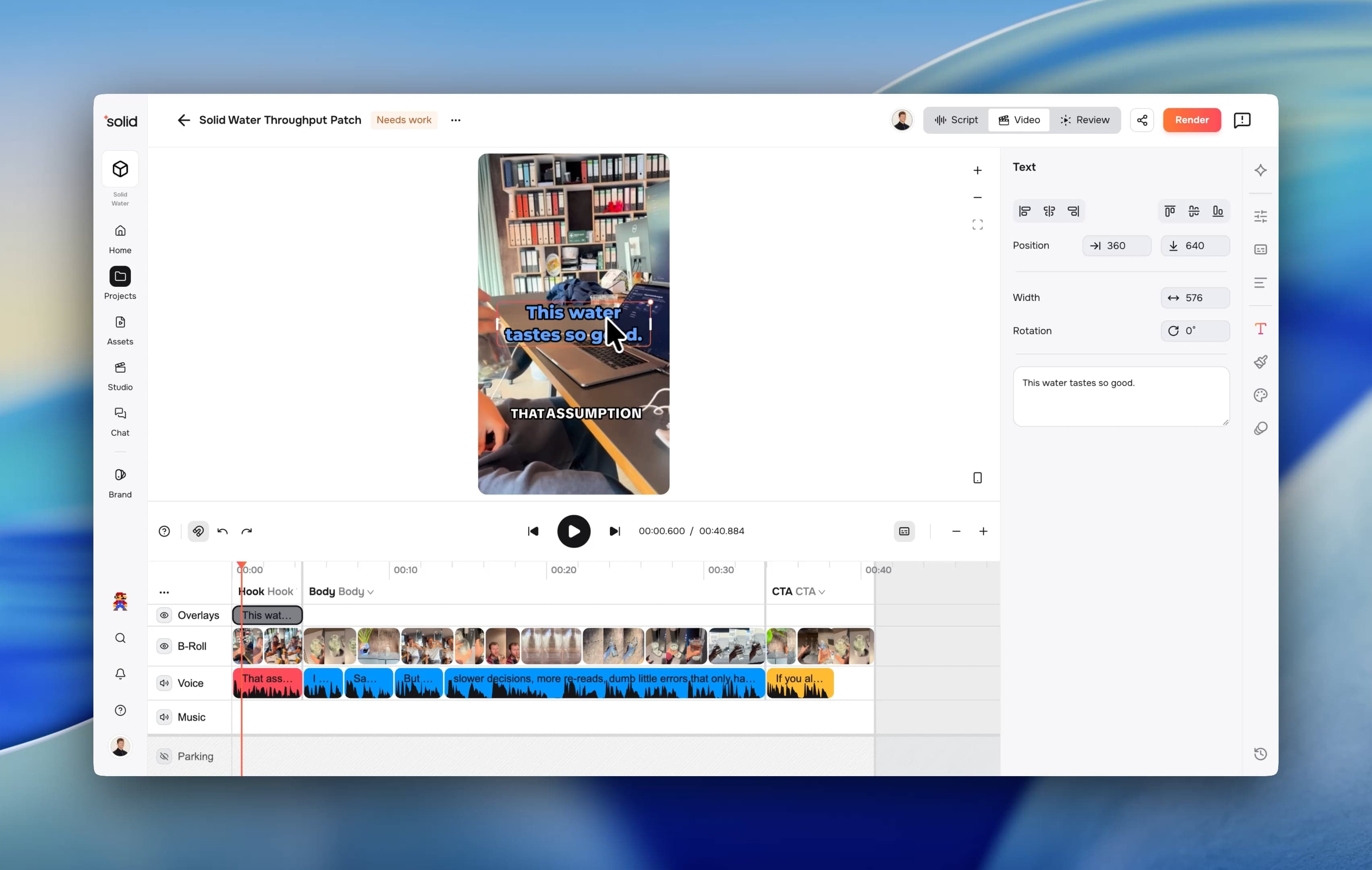
Task: Click the collaborator avatar in the header
Action: 902,120
